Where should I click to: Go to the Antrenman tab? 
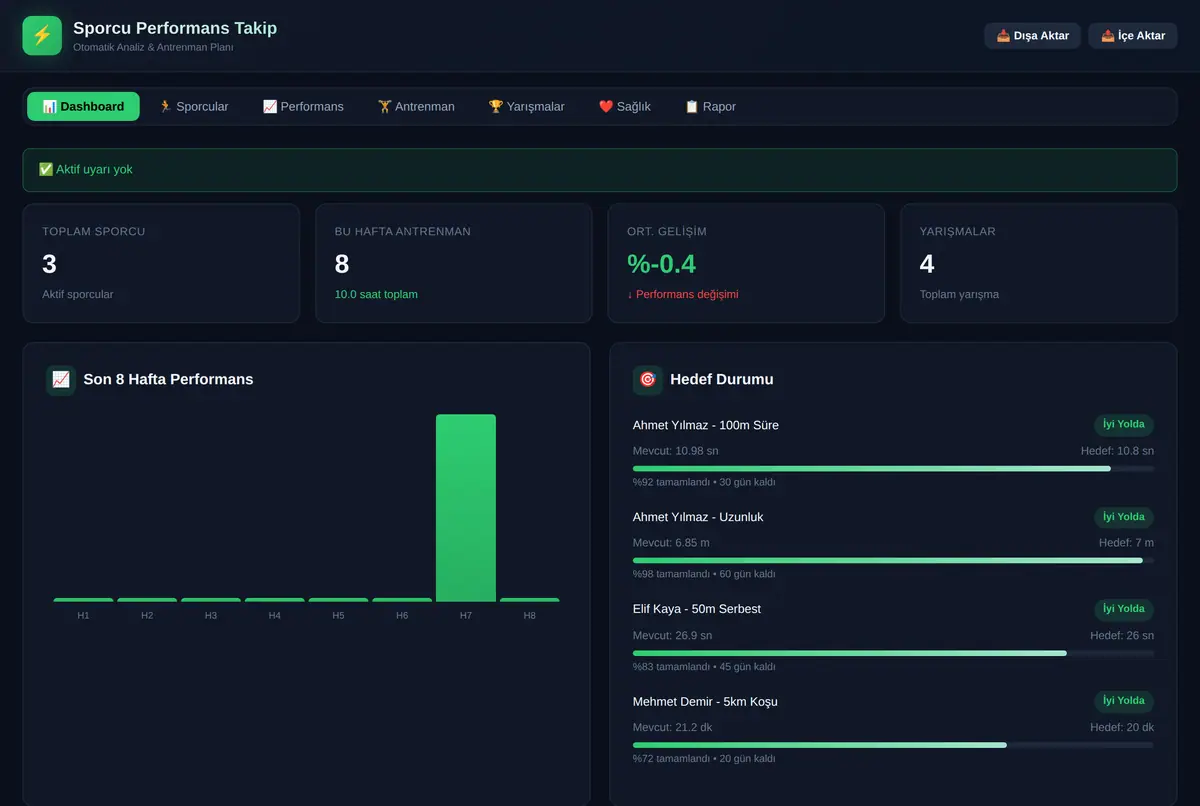416,107
